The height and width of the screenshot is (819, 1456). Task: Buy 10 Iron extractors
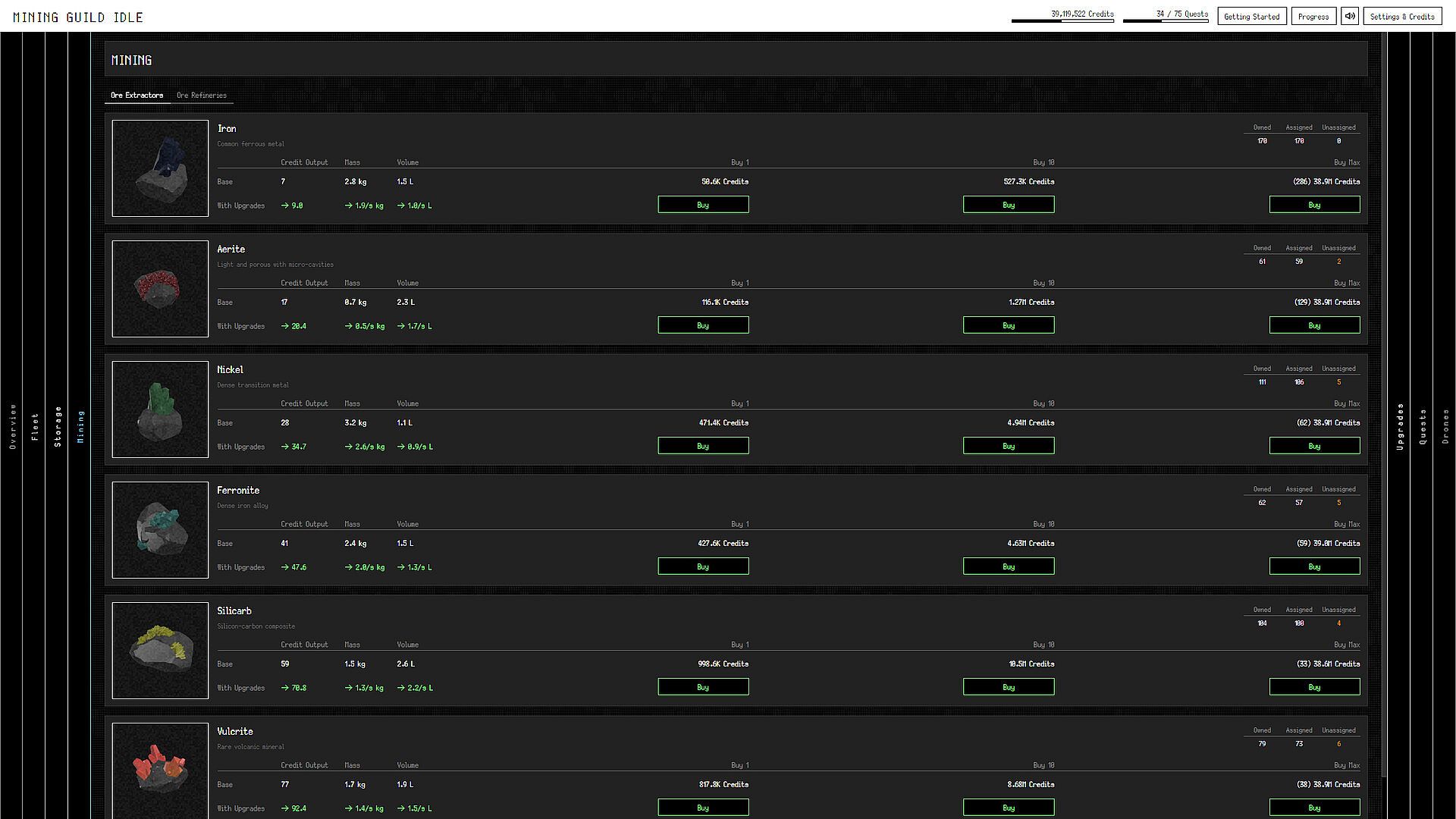(1009, 205)
